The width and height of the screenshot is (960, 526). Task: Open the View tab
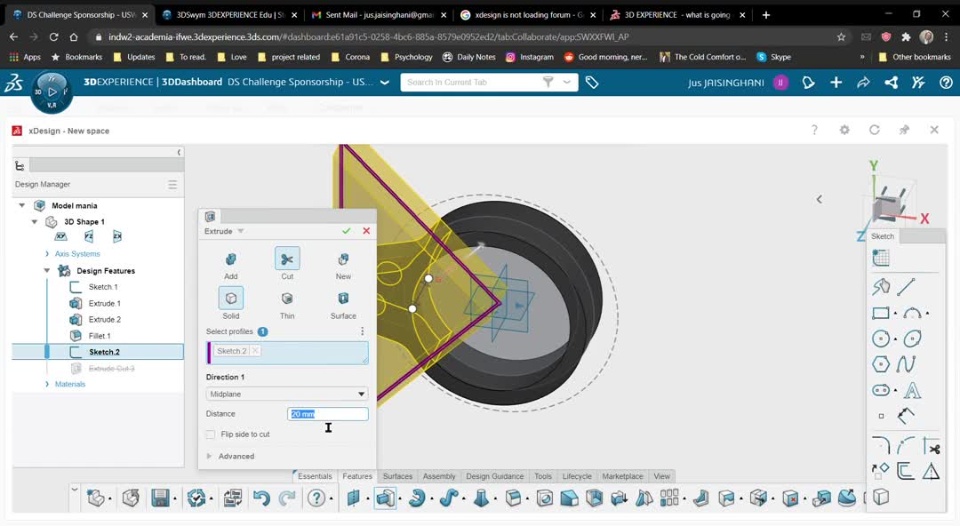pyautogui.click(x=661, y=476)
